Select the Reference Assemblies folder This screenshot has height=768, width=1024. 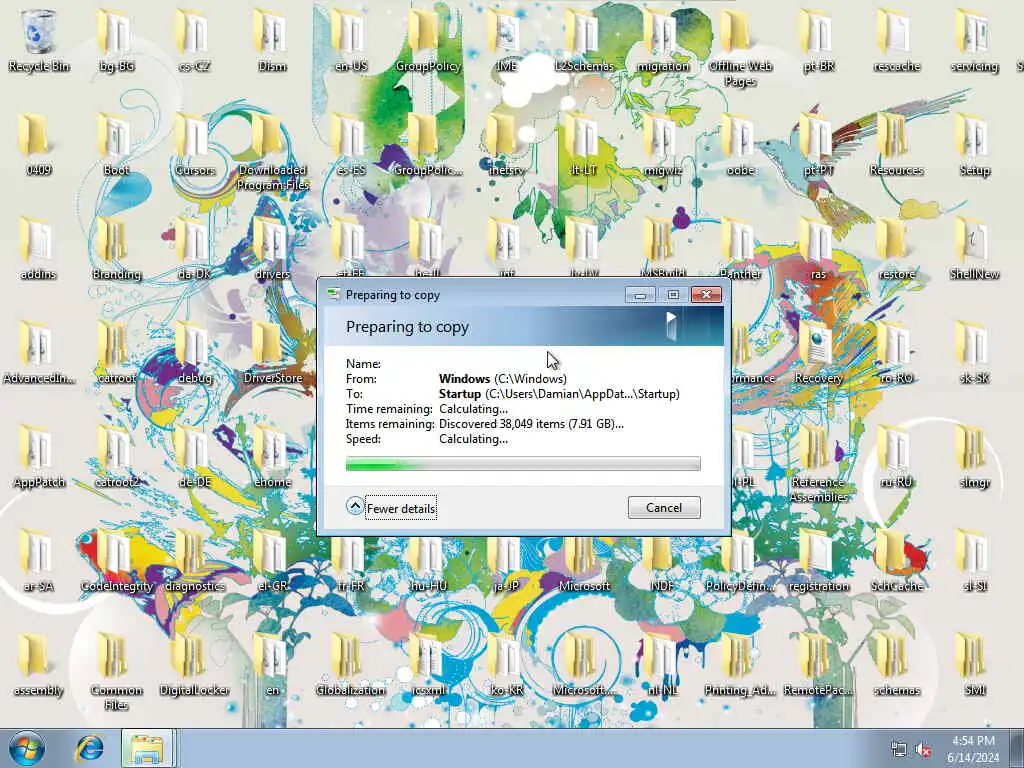point(819,464)
